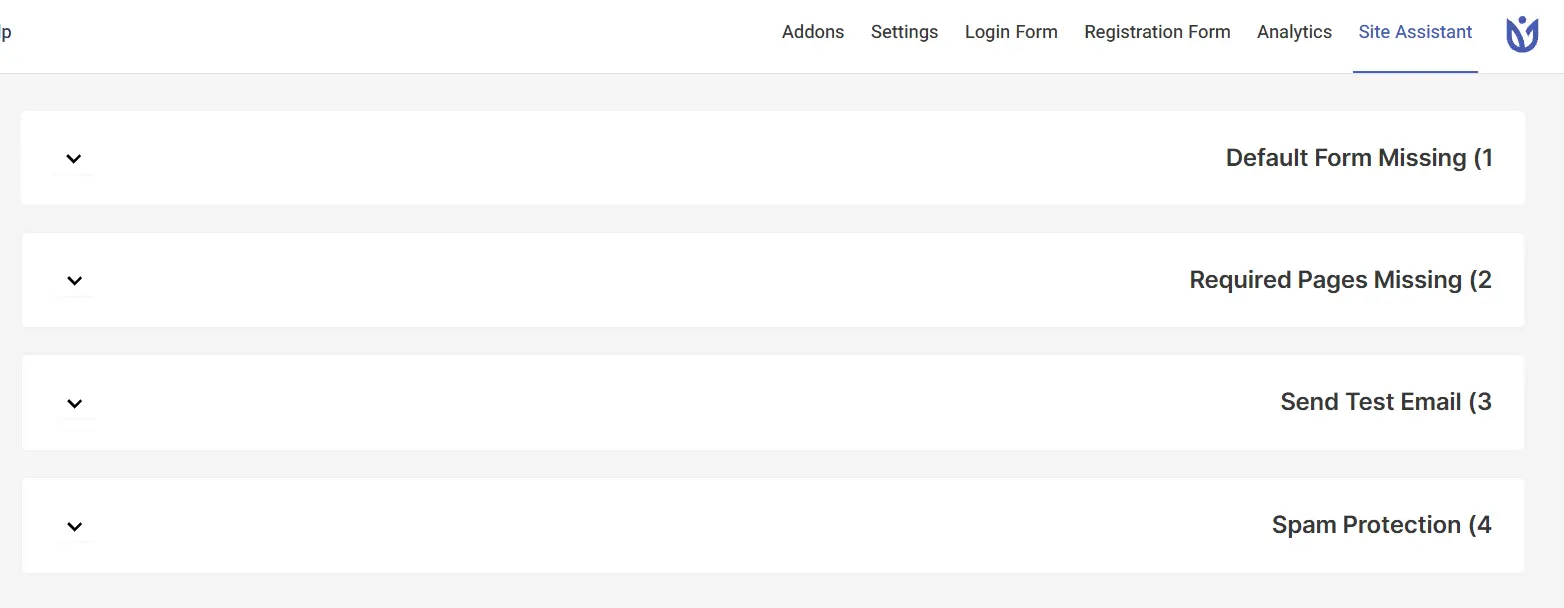Click the Send Test Email heading text
The height and width of the screenshot is (608, 1564).
point(1386,402)
